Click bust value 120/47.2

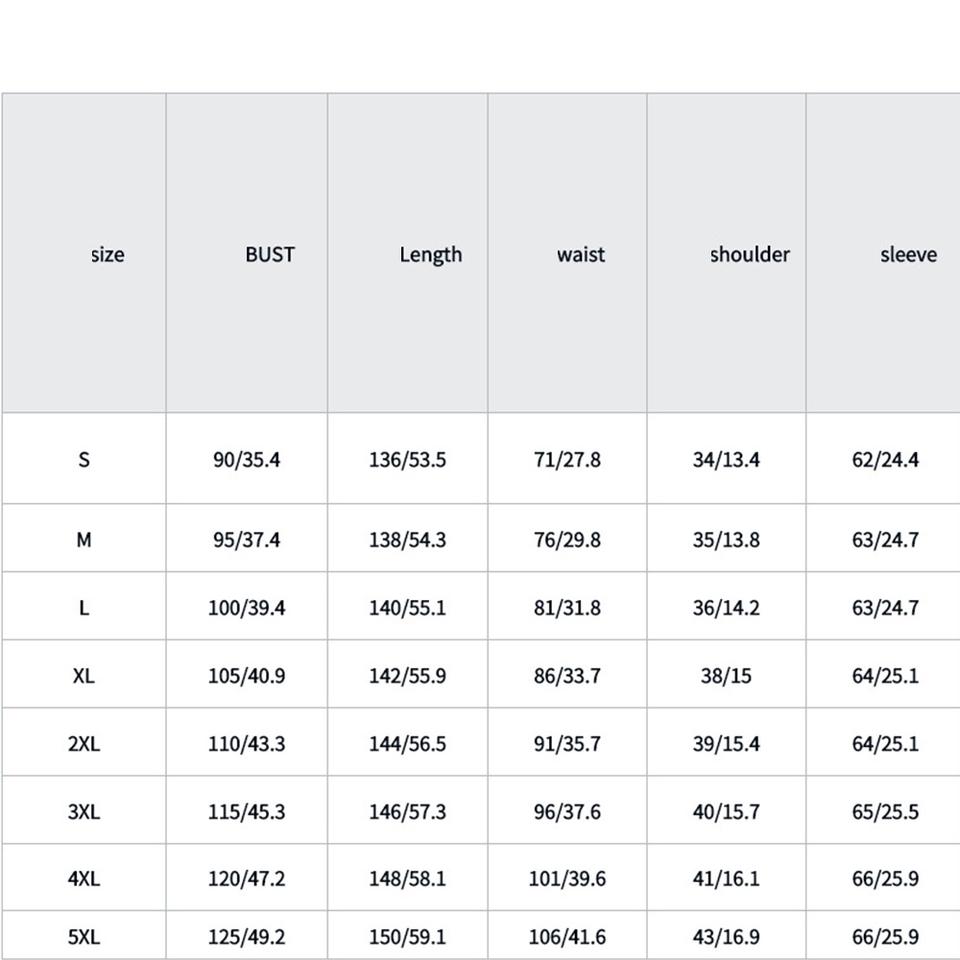click(247, 879)
